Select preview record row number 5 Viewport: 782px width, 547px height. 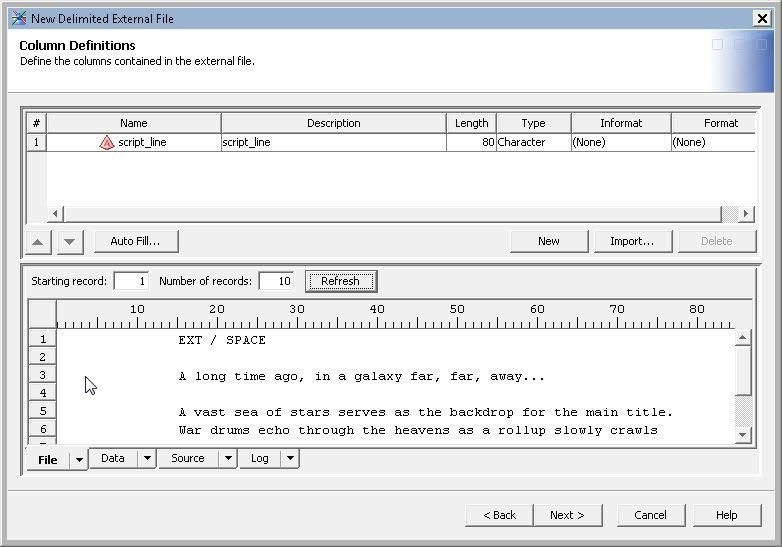pyautogui.click(x=43, y=411)
